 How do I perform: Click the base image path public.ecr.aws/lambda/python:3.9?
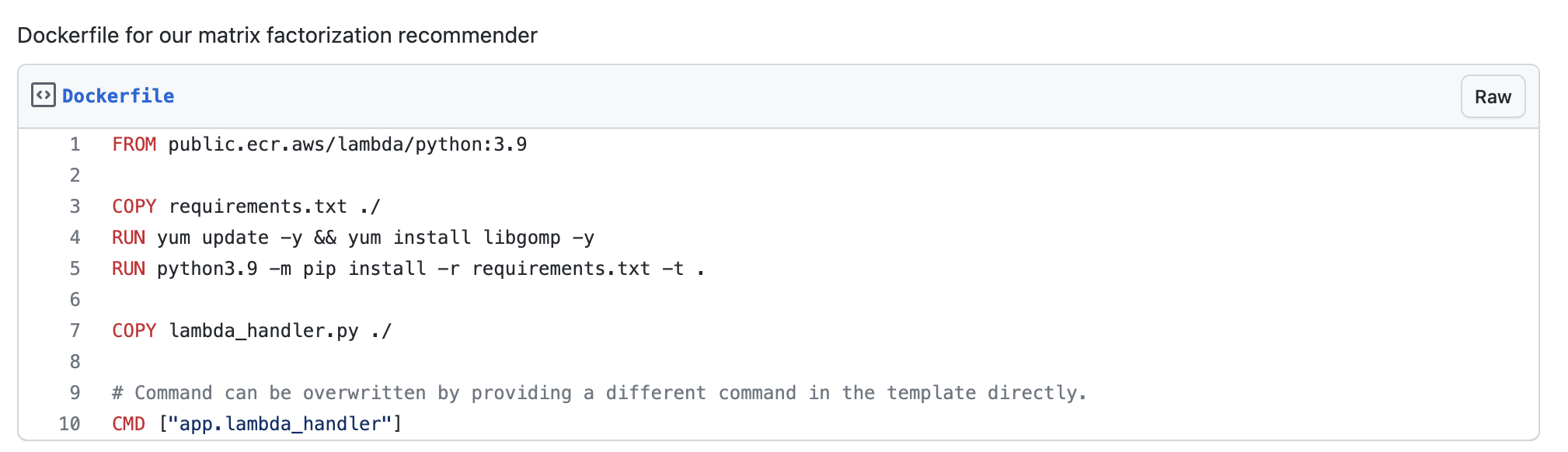[348, 144]
